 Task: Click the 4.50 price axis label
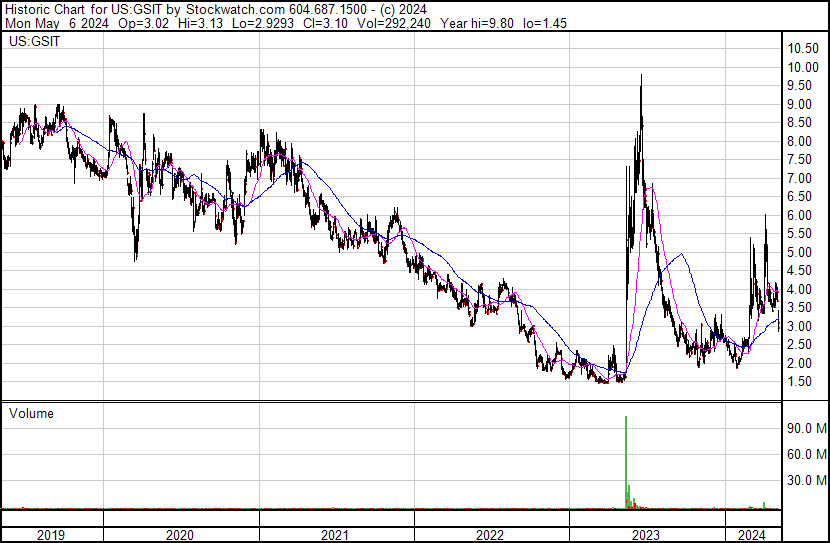[799, 270]
